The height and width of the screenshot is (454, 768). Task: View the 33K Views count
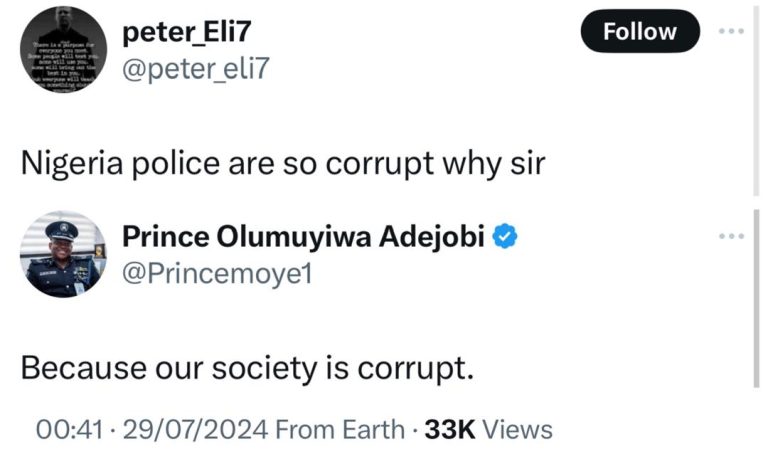point(488,430)
